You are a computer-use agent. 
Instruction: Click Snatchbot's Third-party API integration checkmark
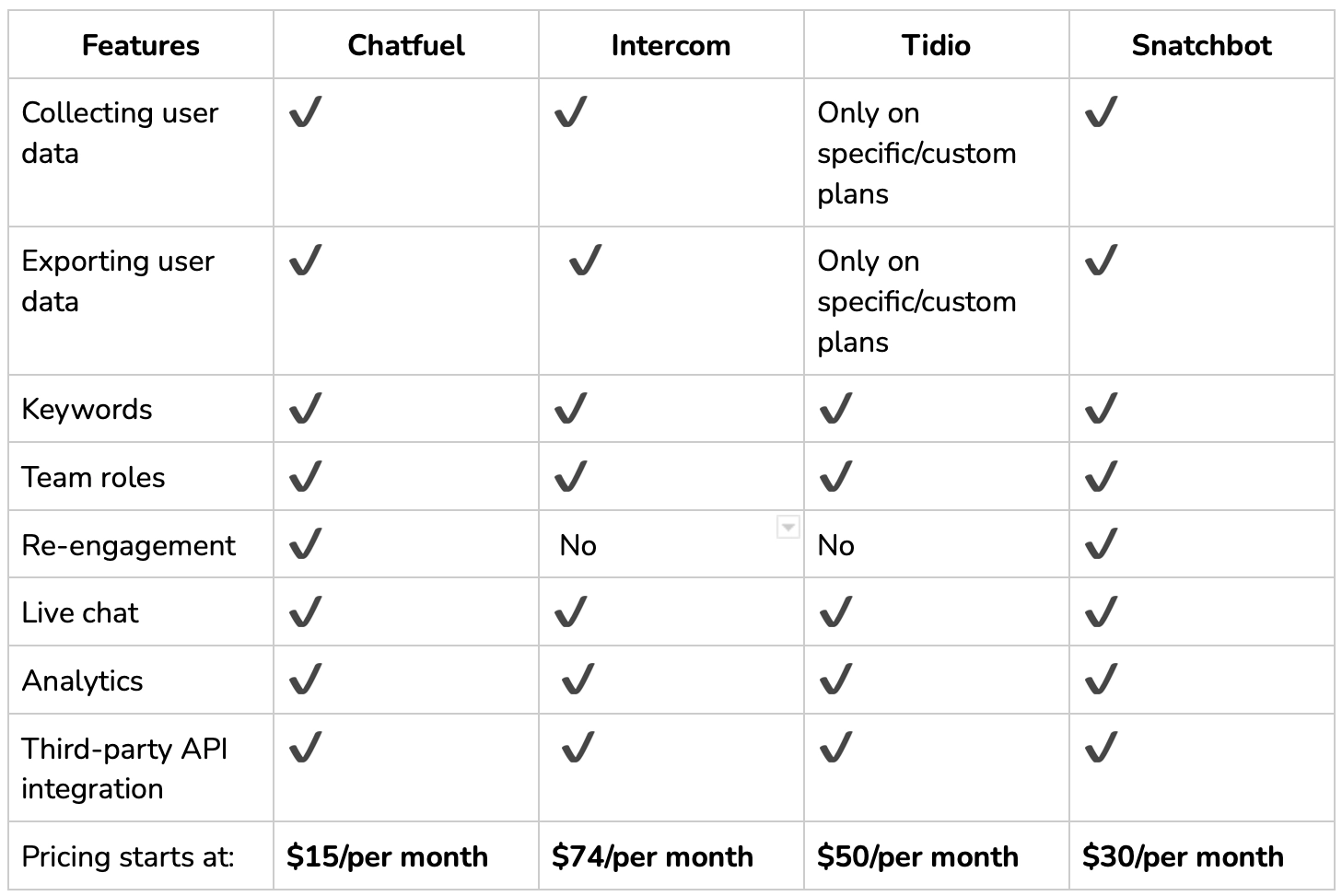[x=1101, y=748]
